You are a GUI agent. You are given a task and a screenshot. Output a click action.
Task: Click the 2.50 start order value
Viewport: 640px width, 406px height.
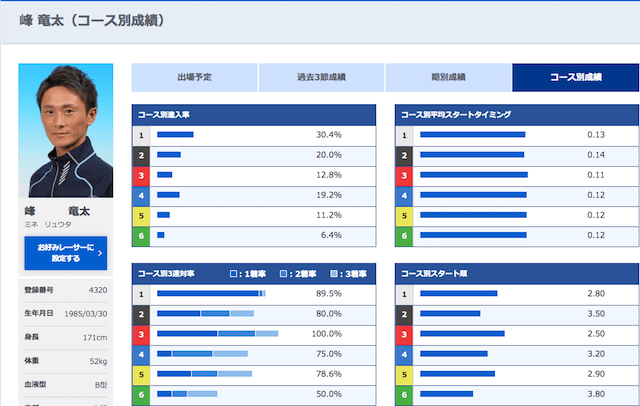tap(596, 334)
